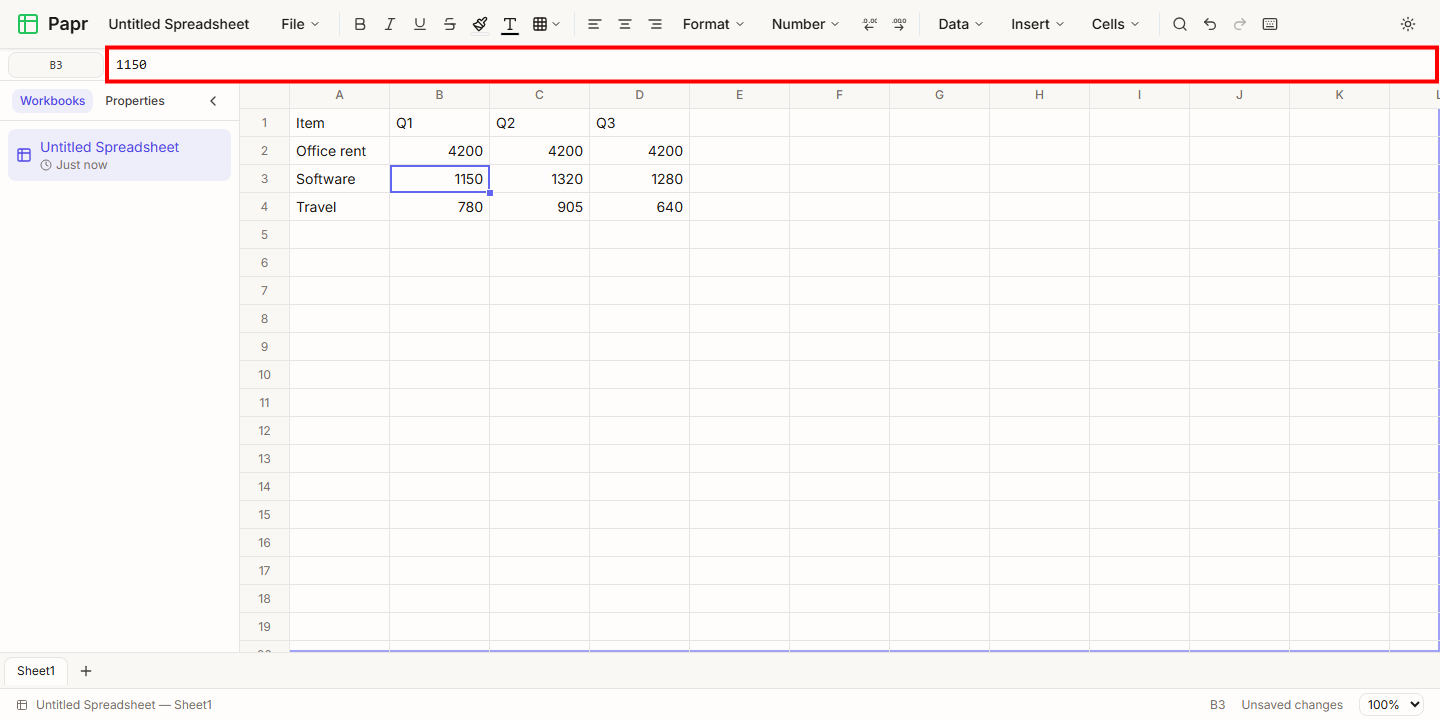Screen dimensions: 1440x720
Task: Select cell containing 1280
Action: coord(640,179)
